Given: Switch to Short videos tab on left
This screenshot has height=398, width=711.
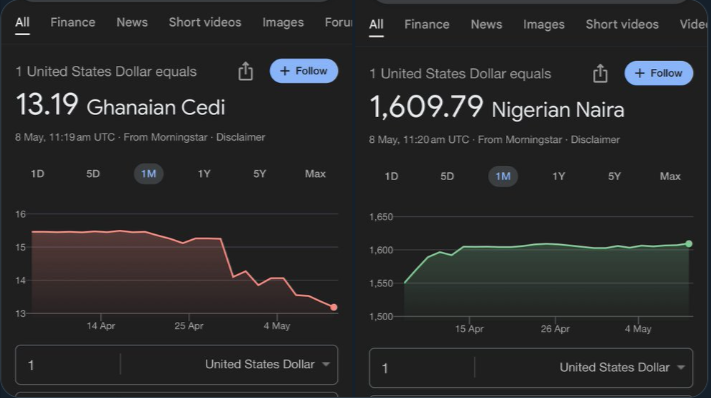Looking at the screenshot, I should [205, 22].
